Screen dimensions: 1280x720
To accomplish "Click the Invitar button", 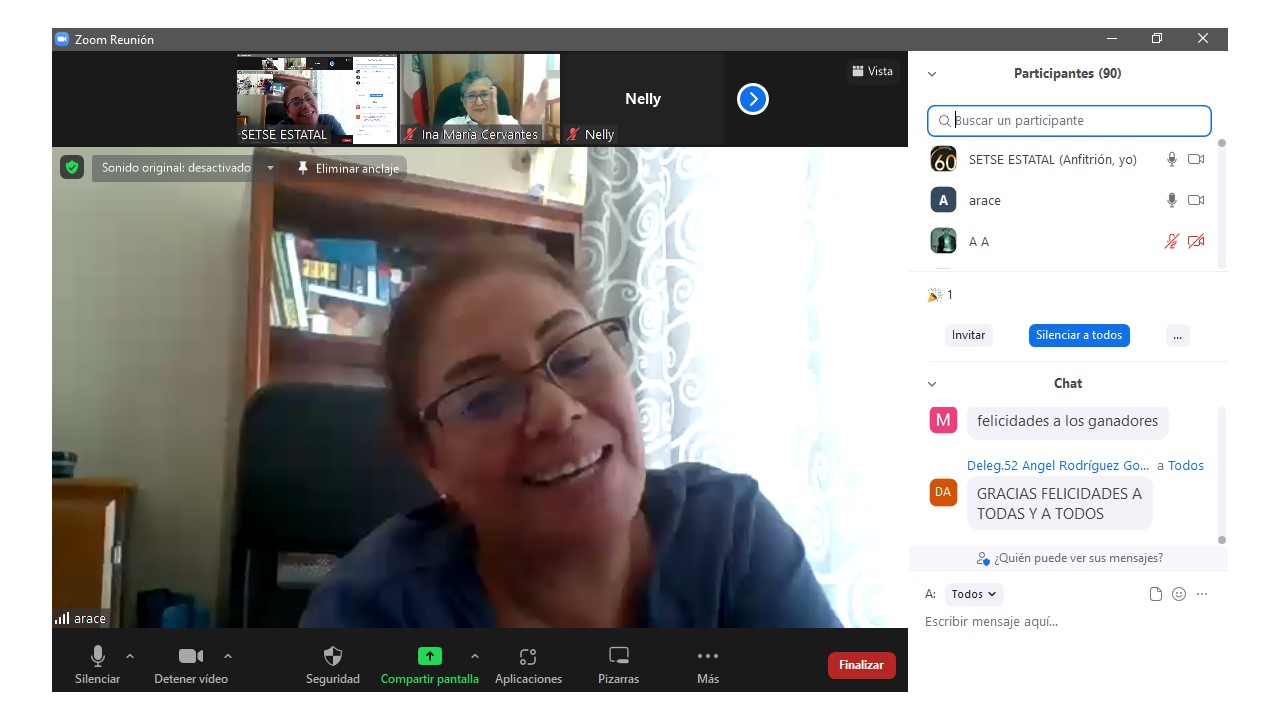I will 968,335.
